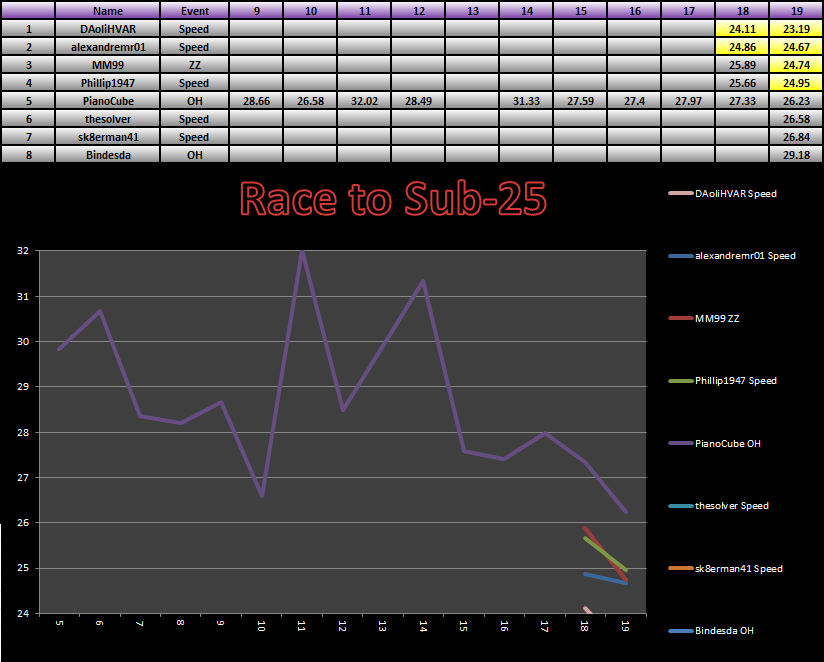Click row number 1 cell
Screen dimensions: 824x662
28,29
